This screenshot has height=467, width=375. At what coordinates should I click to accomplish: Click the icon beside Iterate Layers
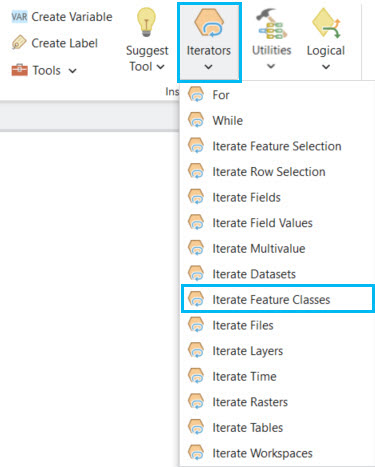point(196,351)
